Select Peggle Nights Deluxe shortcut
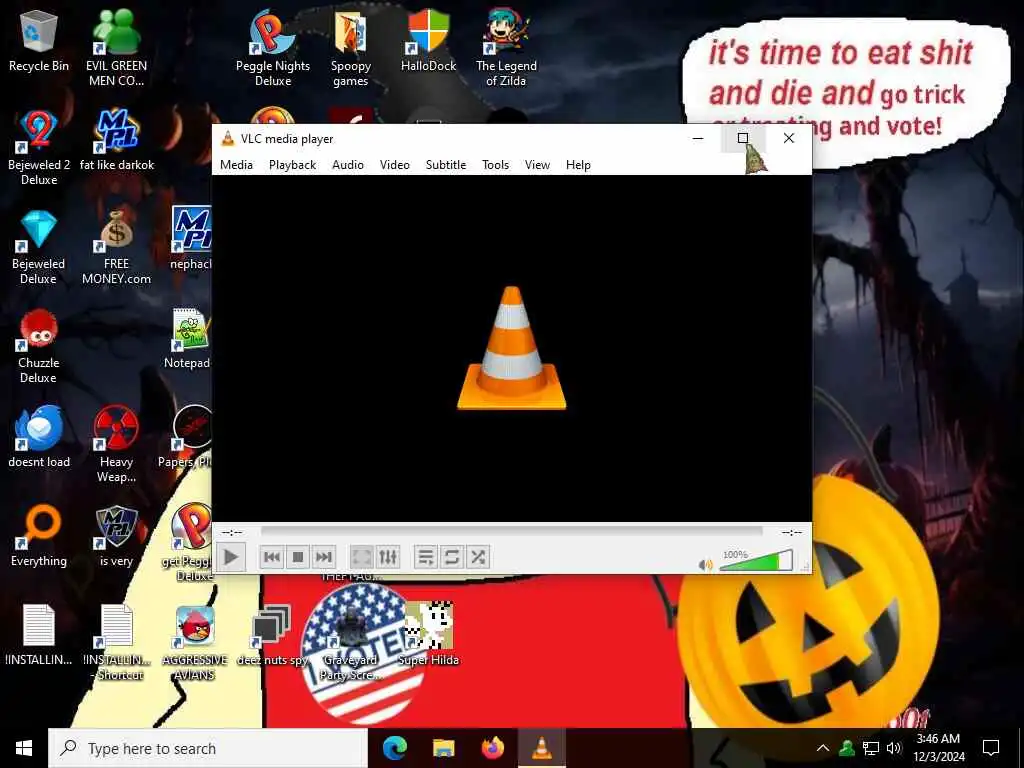 tap(272, 48)
